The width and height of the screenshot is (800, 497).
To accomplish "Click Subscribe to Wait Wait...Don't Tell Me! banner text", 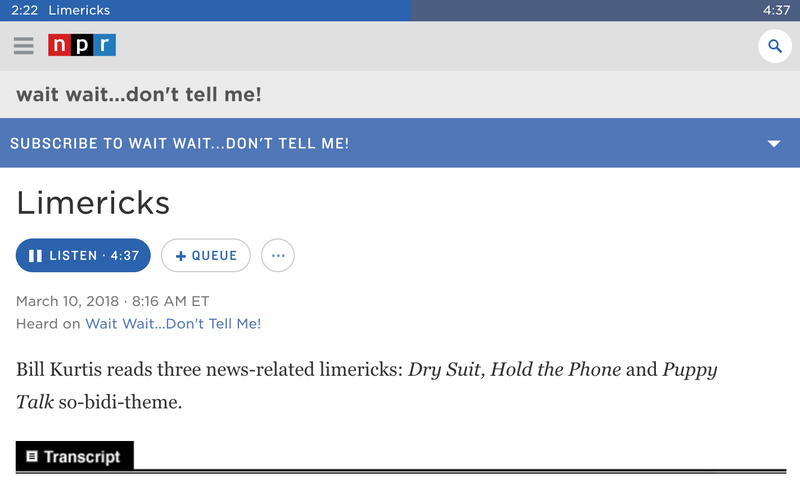I will (180, 144).
